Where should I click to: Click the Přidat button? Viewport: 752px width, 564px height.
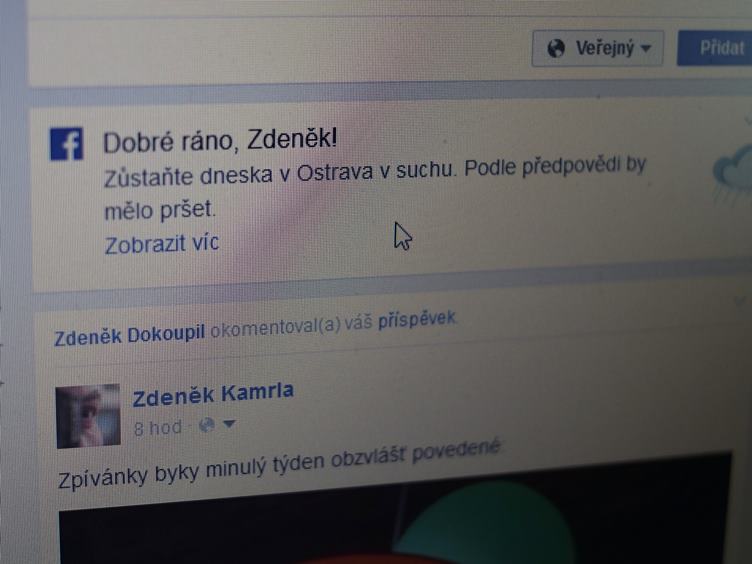point(715,48)
